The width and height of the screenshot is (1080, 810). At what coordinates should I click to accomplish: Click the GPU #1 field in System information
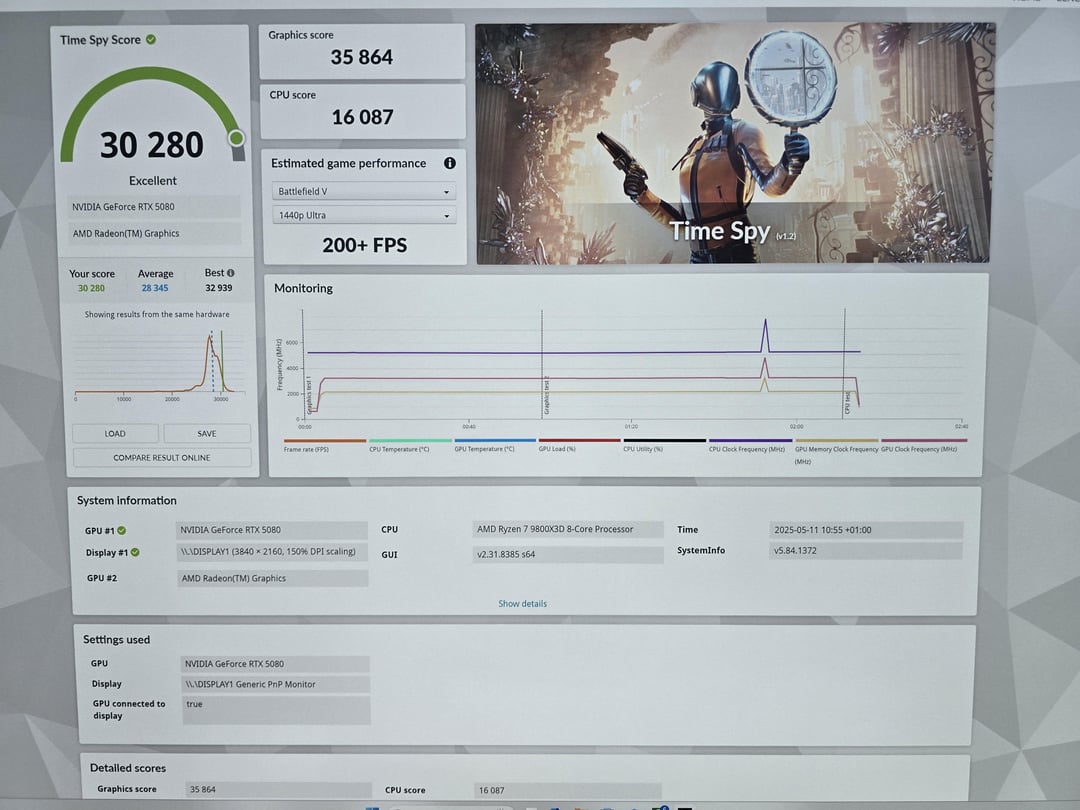[271, 530]
